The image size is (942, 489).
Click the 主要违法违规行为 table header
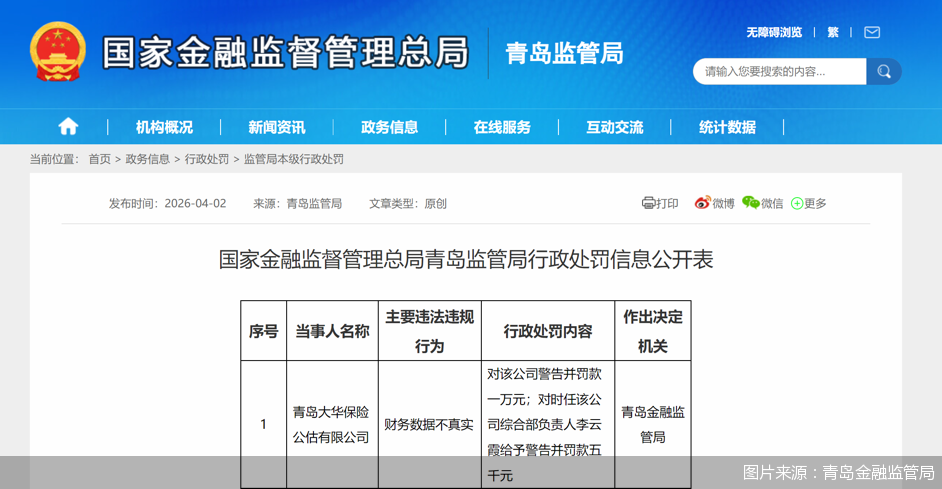430,331
